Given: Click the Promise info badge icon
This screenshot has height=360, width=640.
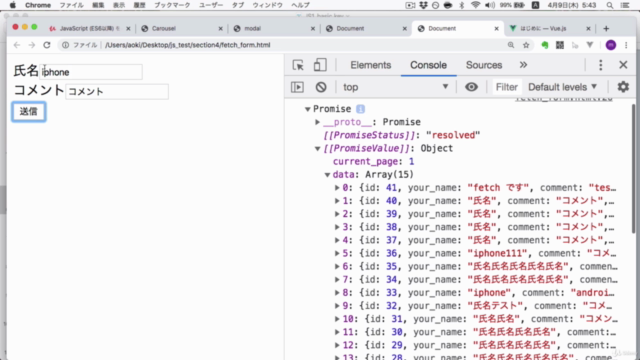Looking at the screenshot, I should click(x=360, y=109).
